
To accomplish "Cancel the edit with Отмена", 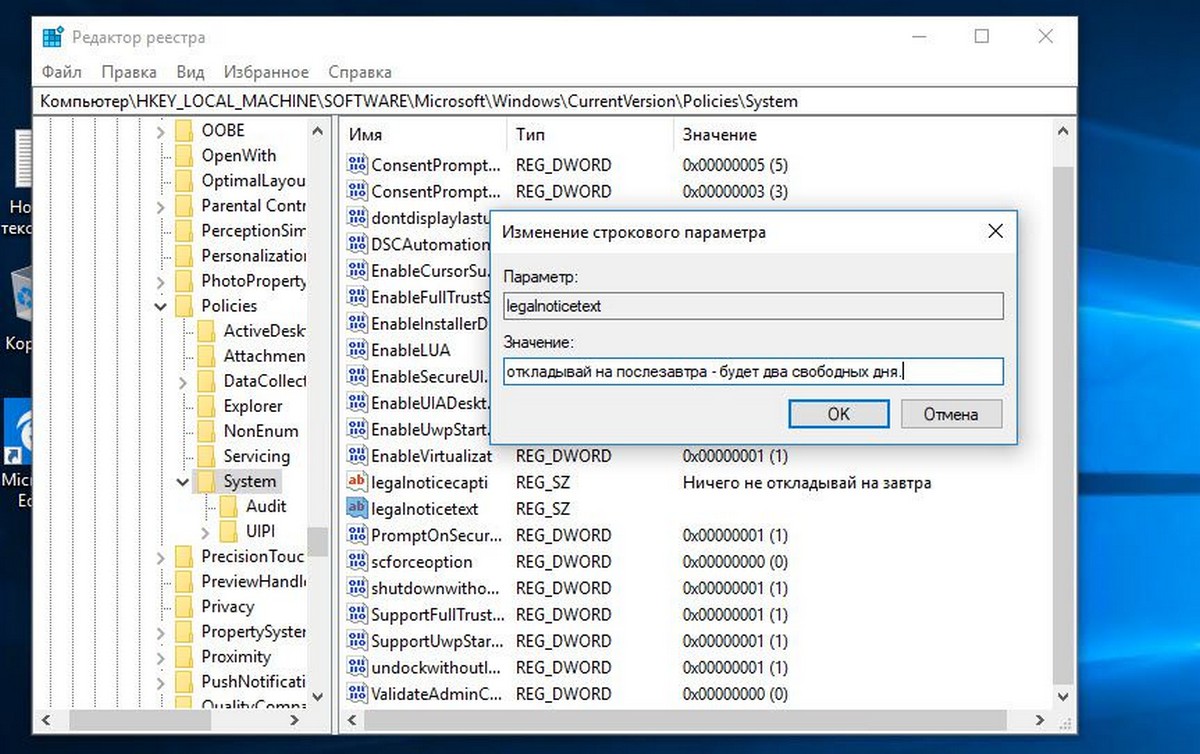I will coord(950,414).
